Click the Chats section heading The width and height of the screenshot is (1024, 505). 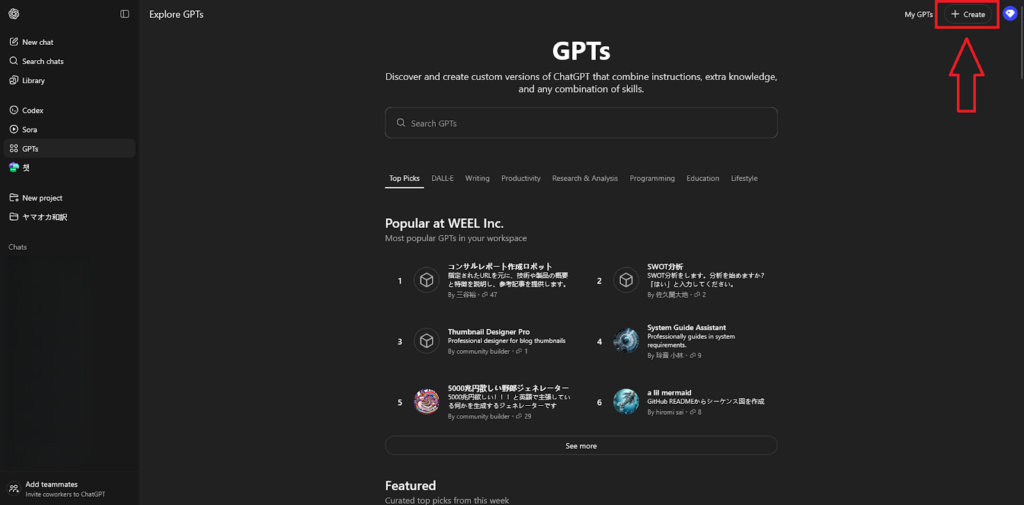pyautogui.click(x=18, y=247)
